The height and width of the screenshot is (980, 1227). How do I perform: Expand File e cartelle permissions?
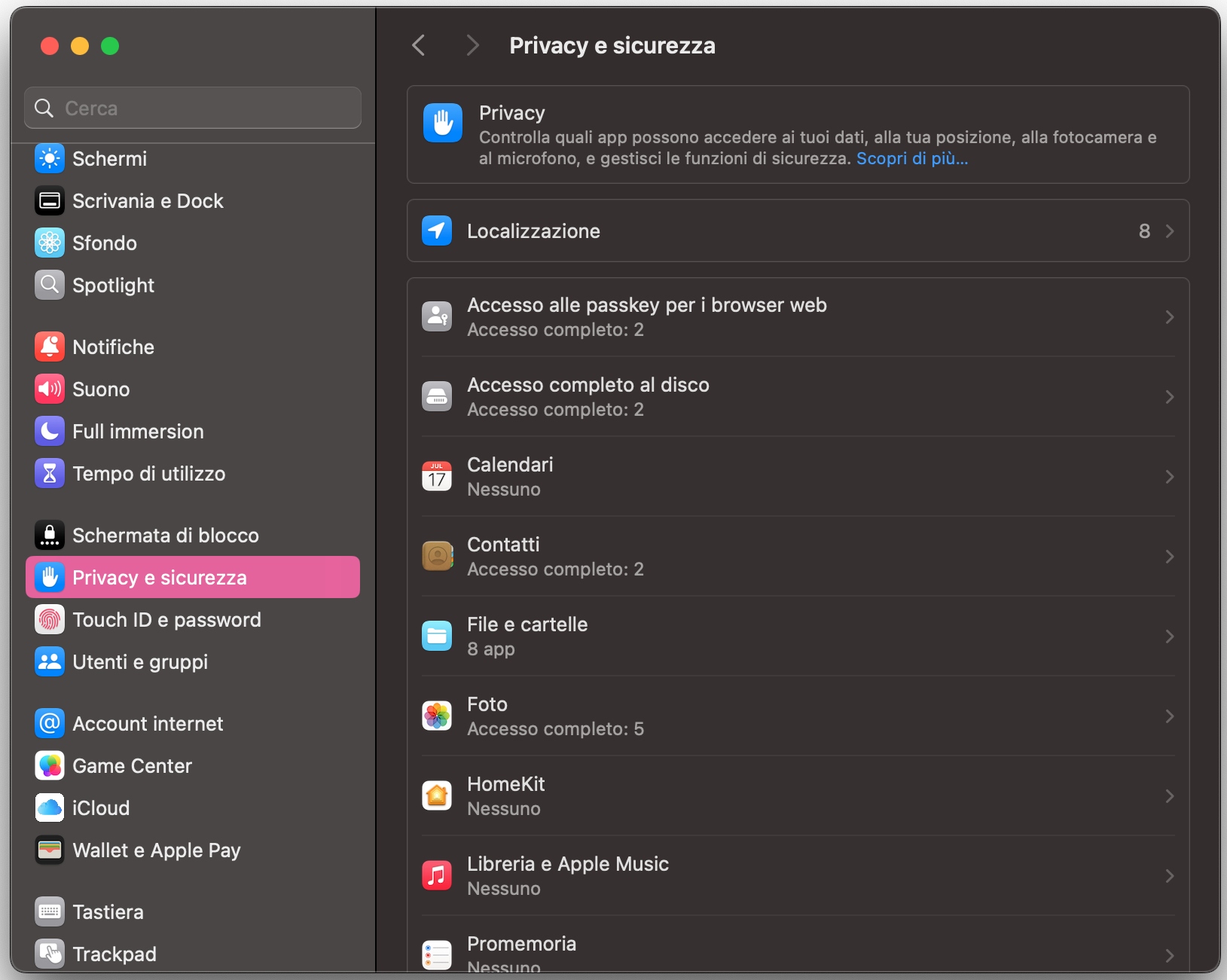point(798,636)
